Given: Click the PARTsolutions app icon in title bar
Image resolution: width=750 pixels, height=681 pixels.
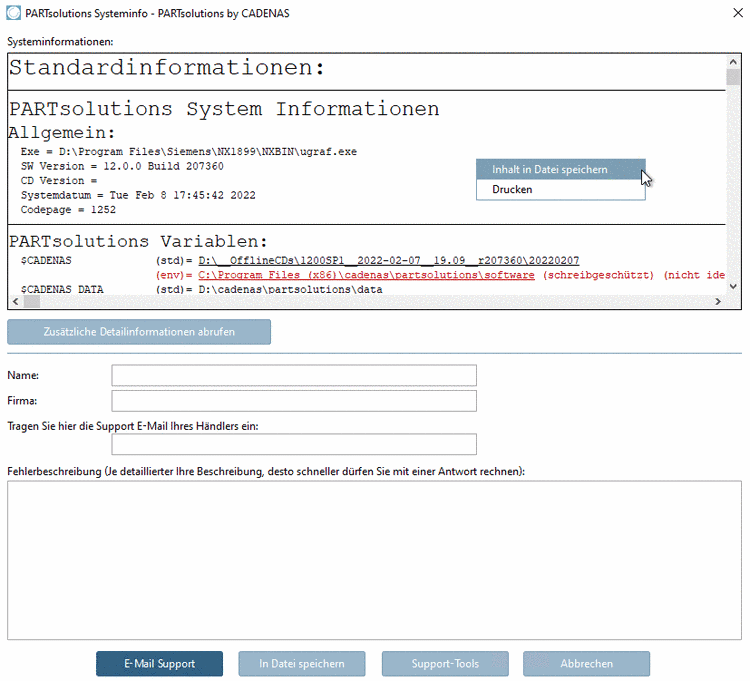Looking at the screenshot, I should [13, 13].
